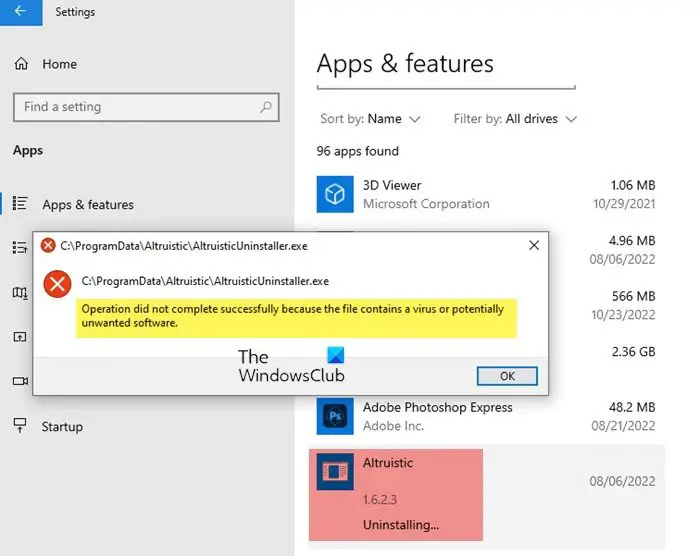Image resolution: width=700 pixels, height=556 pixels.
Task: Click the 10/23/2022 install date
Action: point(623,314)
